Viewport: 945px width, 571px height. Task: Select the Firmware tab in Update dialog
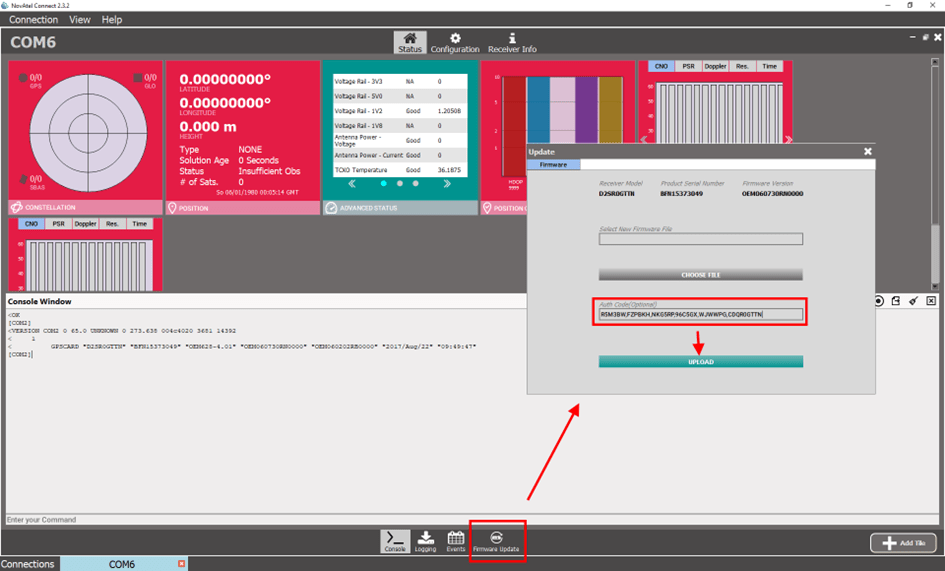[553, 165]
